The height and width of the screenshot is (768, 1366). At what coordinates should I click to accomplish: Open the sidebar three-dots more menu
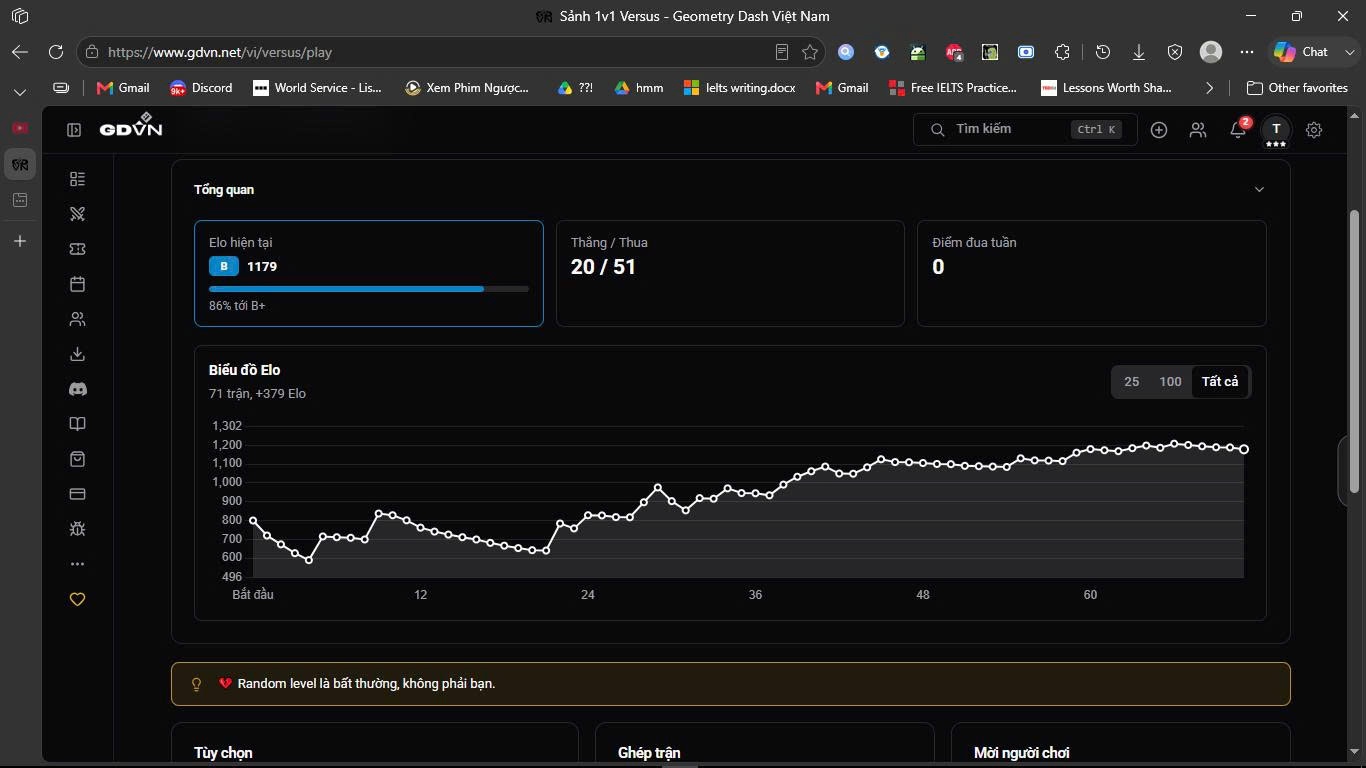[77, 564]
